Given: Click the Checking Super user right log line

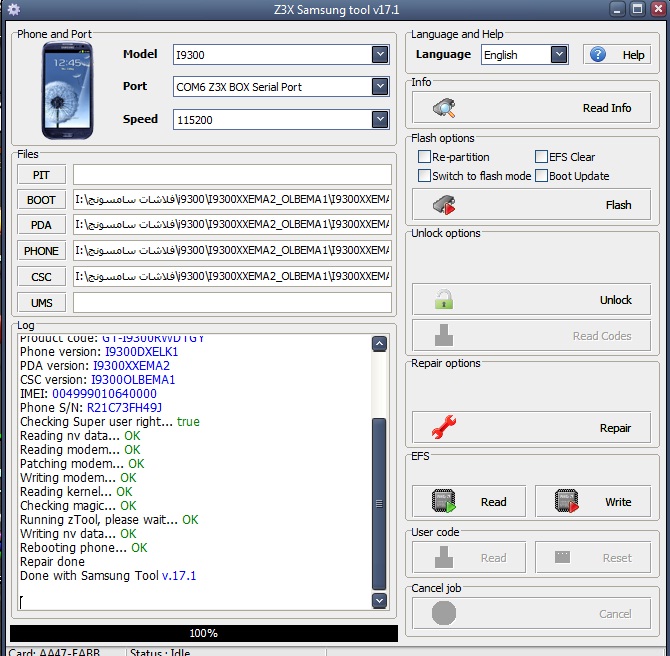Looking at the screenshot, I should pyautogui.click(x=110, y=422).
